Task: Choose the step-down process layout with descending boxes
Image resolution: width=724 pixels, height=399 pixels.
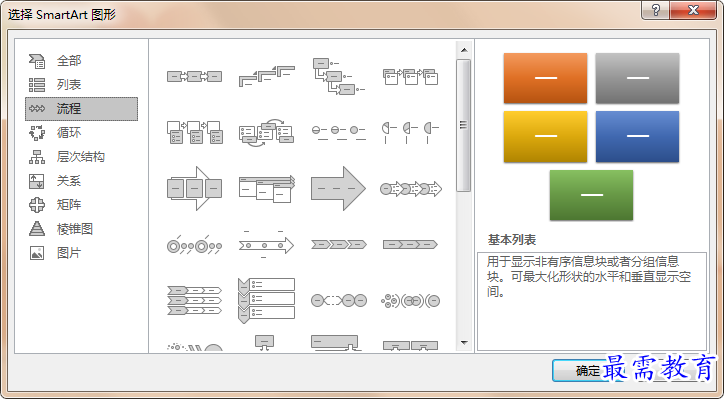Action: [x=338, y=76]
